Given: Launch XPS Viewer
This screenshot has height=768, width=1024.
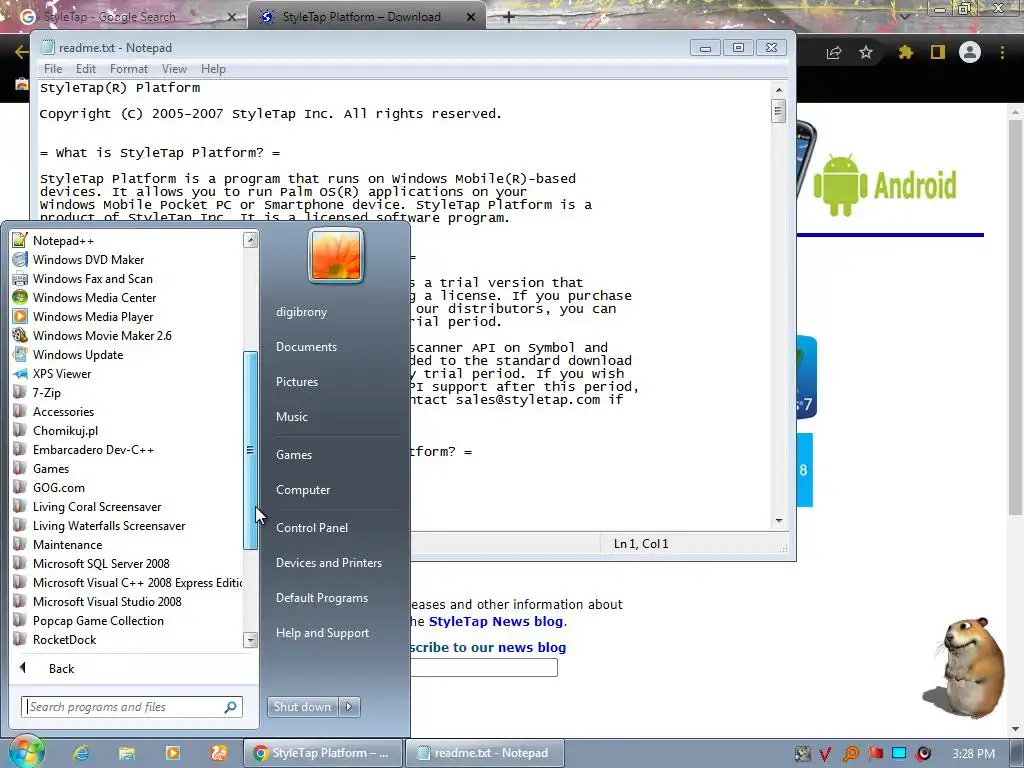Looking at the screenshot, I should pyautogui.click(x=61, y=373).
